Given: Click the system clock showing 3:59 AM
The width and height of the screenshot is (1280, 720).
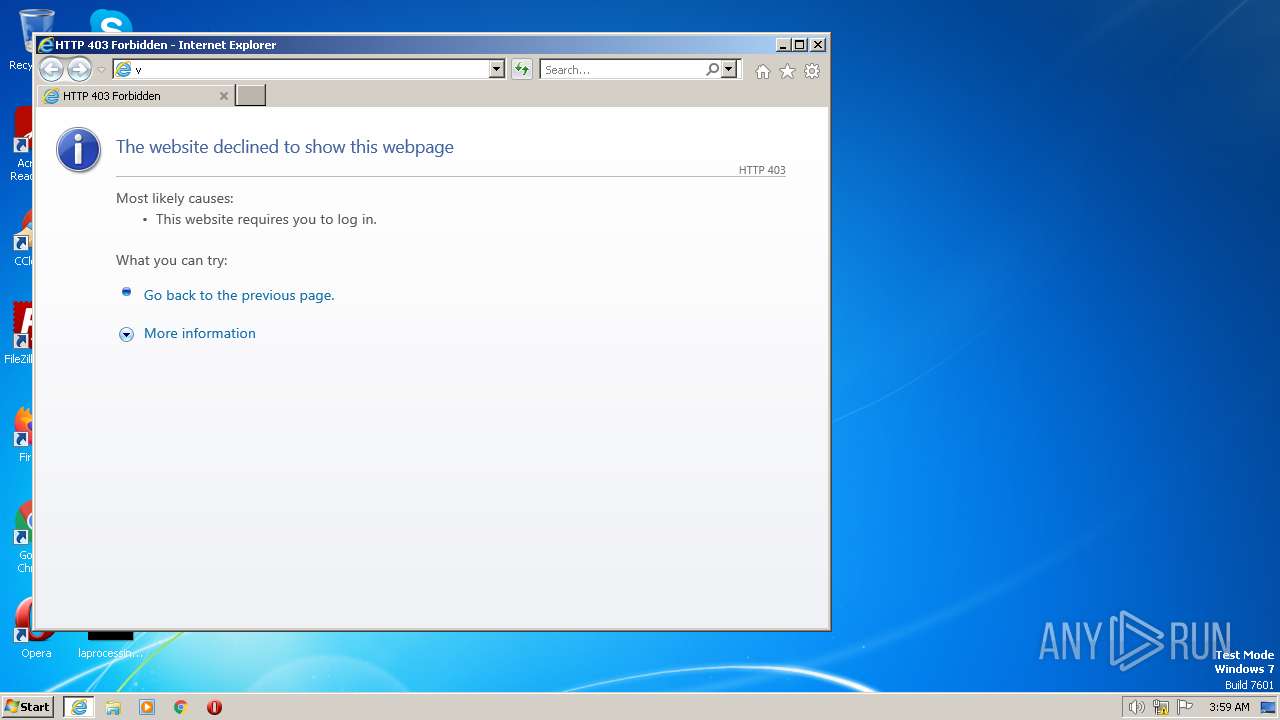Looking at the screenshot, I should (x=1229, y=707).
